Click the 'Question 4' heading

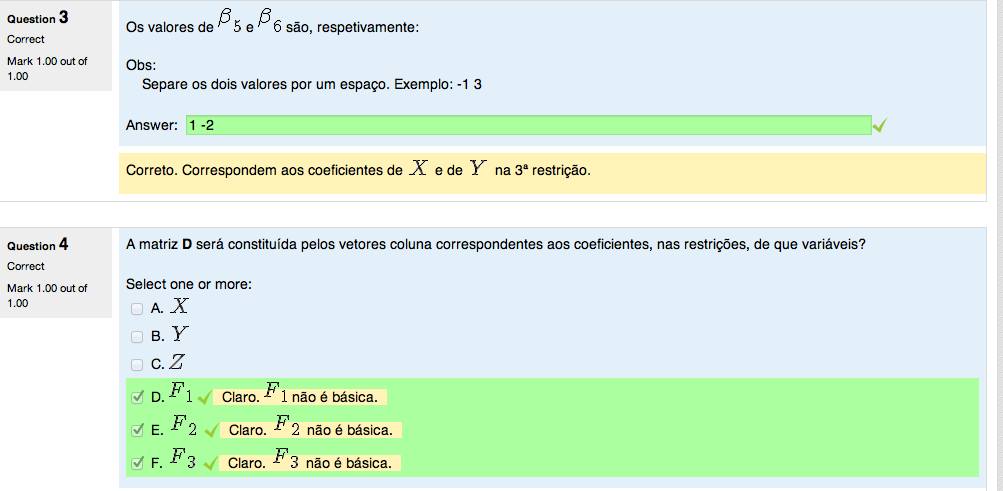(37, 245)
